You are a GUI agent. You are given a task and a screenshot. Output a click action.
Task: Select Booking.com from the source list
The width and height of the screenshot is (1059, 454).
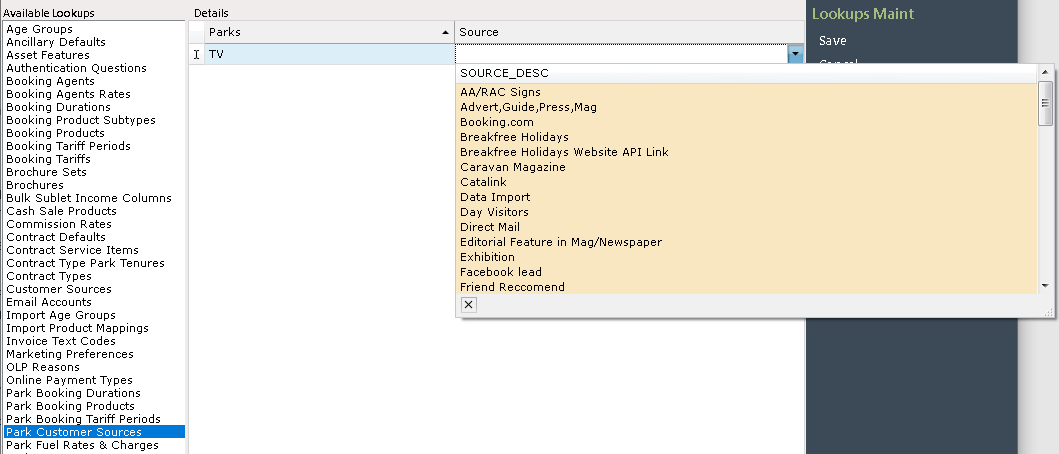tap(497, 122)
